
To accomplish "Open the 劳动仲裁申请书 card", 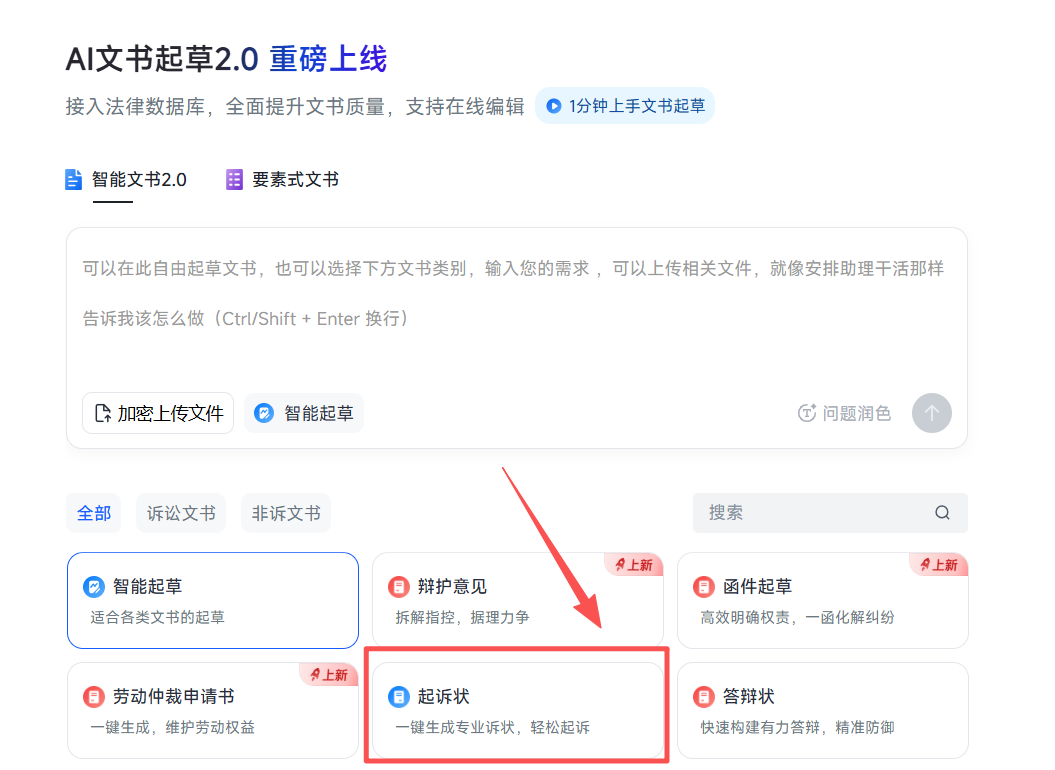I will (x=213, y=711).
